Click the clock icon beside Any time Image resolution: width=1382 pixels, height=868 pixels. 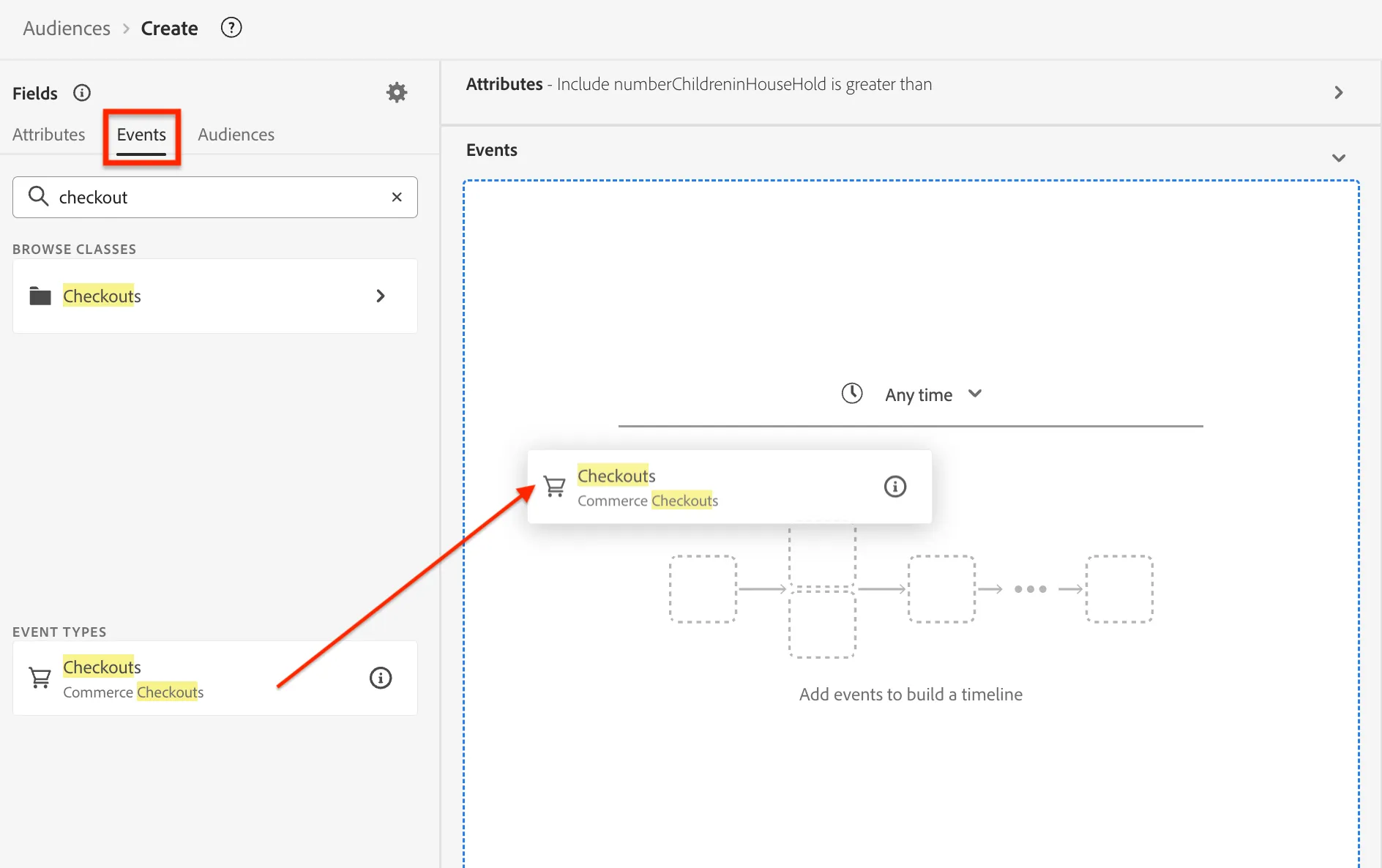click(x=852, y=394)
